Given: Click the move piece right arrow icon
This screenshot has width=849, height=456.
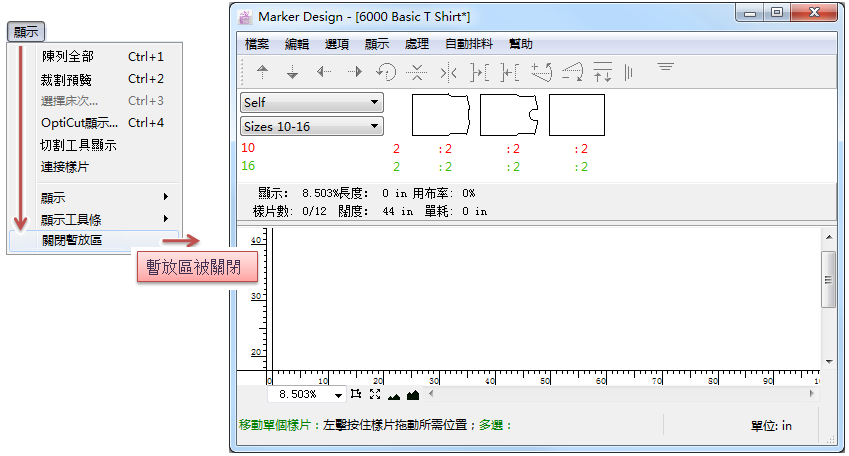Looking at the screenshot, I should tap(354, 72).
